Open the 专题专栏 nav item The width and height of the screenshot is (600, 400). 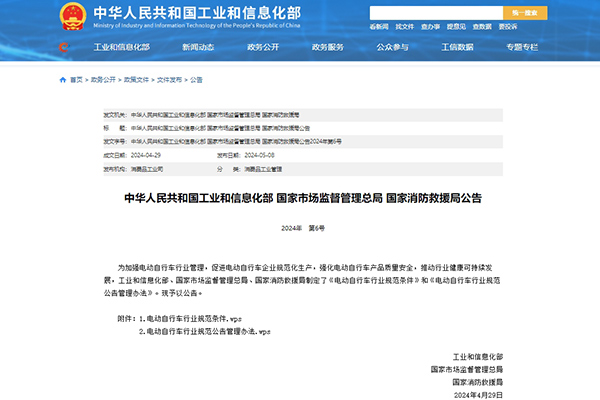[x=522, y=47]
